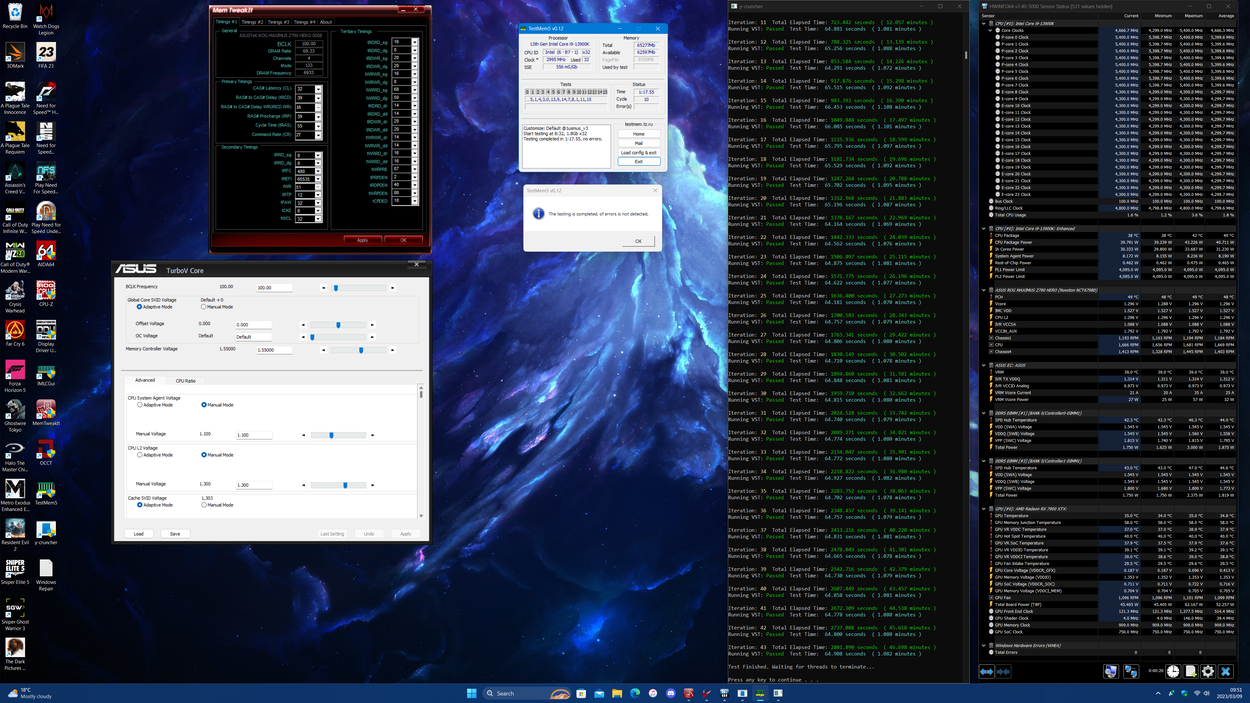Open the 3DMark desktop shortcut
Image resolution: width=1250 pixels, height=703 pixels.
click(15, 55)
